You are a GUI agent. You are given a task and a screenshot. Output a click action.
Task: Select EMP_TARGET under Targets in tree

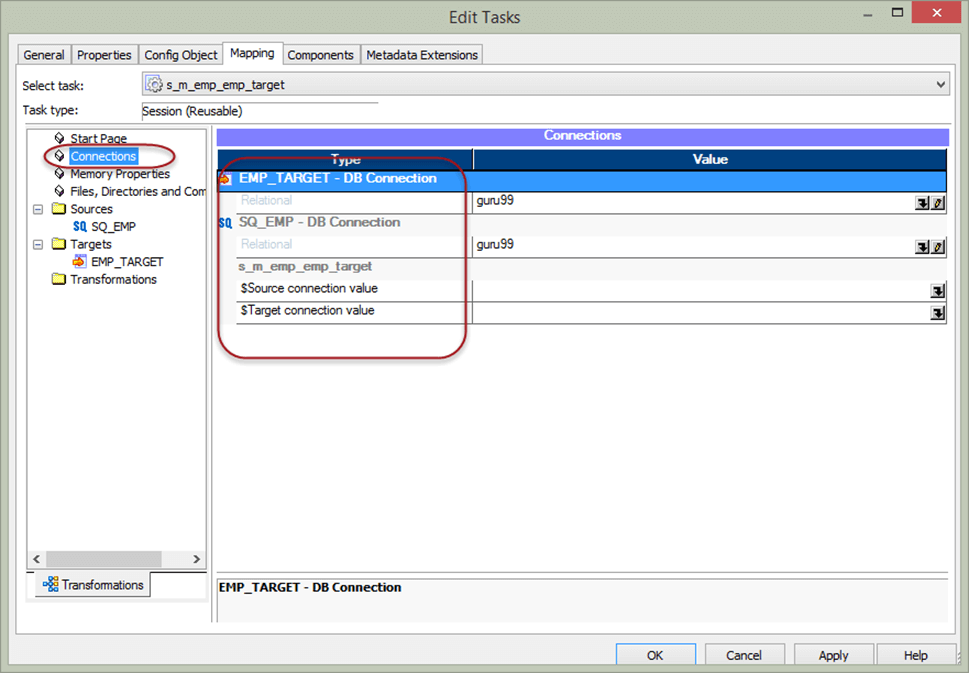(125, 262)
